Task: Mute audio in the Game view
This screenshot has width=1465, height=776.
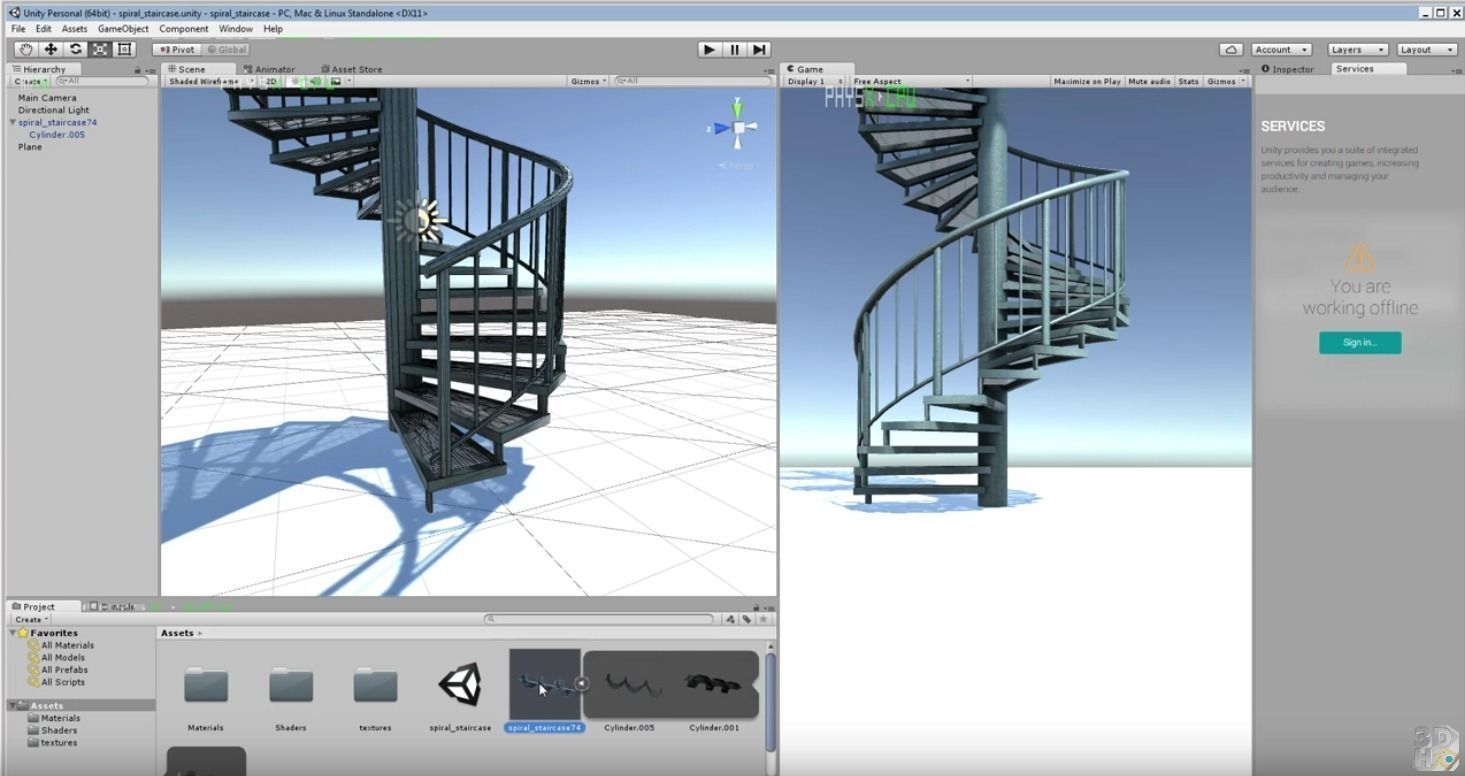Action: [x=1147, y=81]
